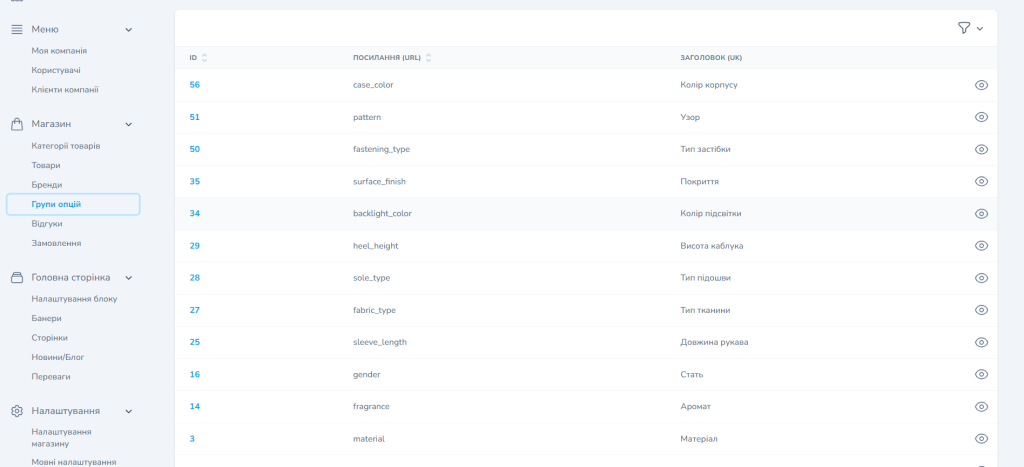Click eye icon in fastening_type row
This screenshot has height=467, width=1024.
981,149
